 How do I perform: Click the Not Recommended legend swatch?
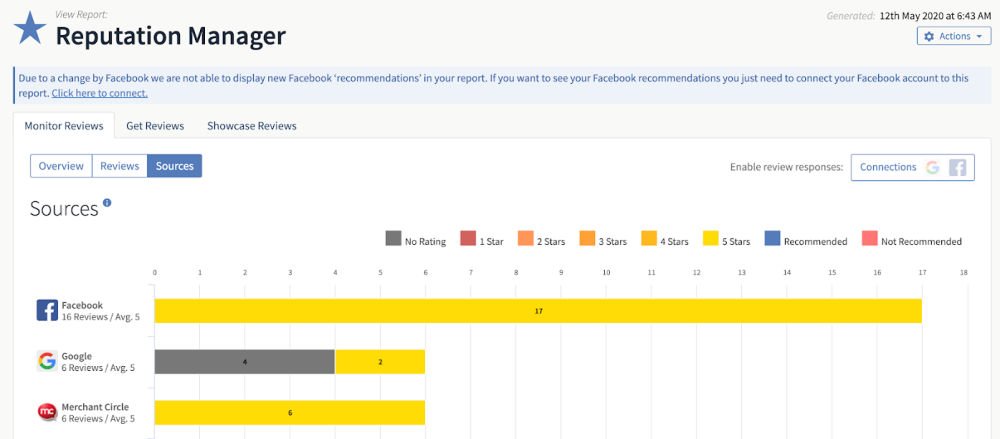pyautogui.click(x=869, y=240)
